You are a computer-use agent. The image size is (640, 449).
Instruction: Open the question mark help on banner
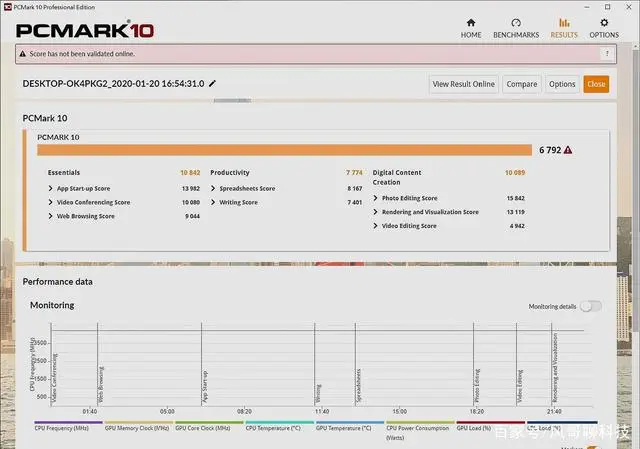click(x=607, y=53)
